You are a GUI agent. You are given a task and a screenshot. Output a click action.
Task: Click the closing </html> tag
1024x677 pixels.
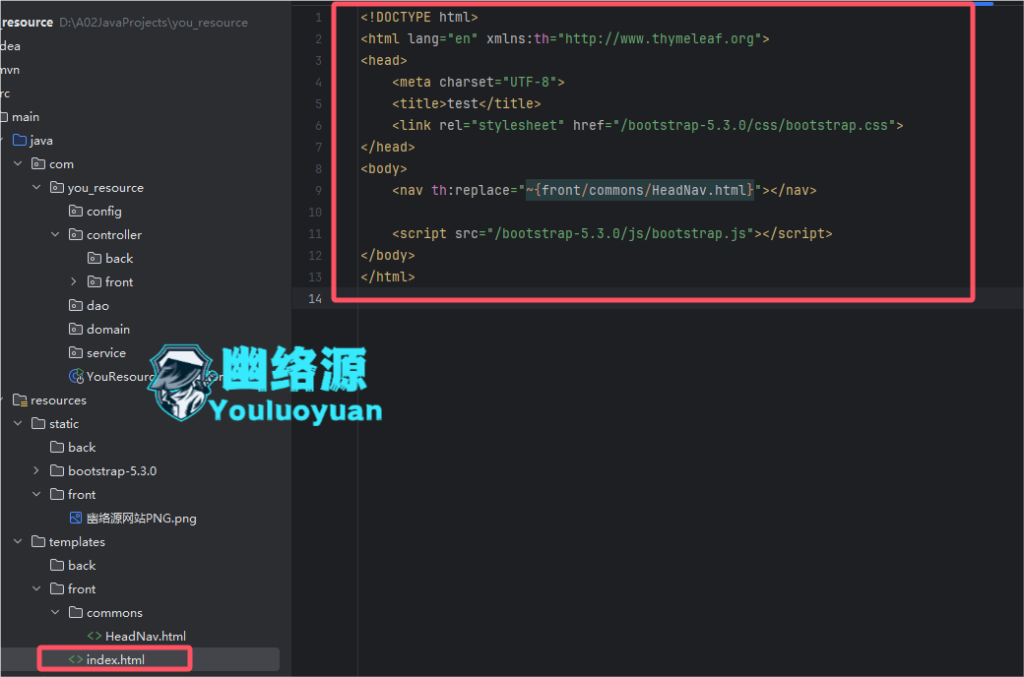[388, 277]
